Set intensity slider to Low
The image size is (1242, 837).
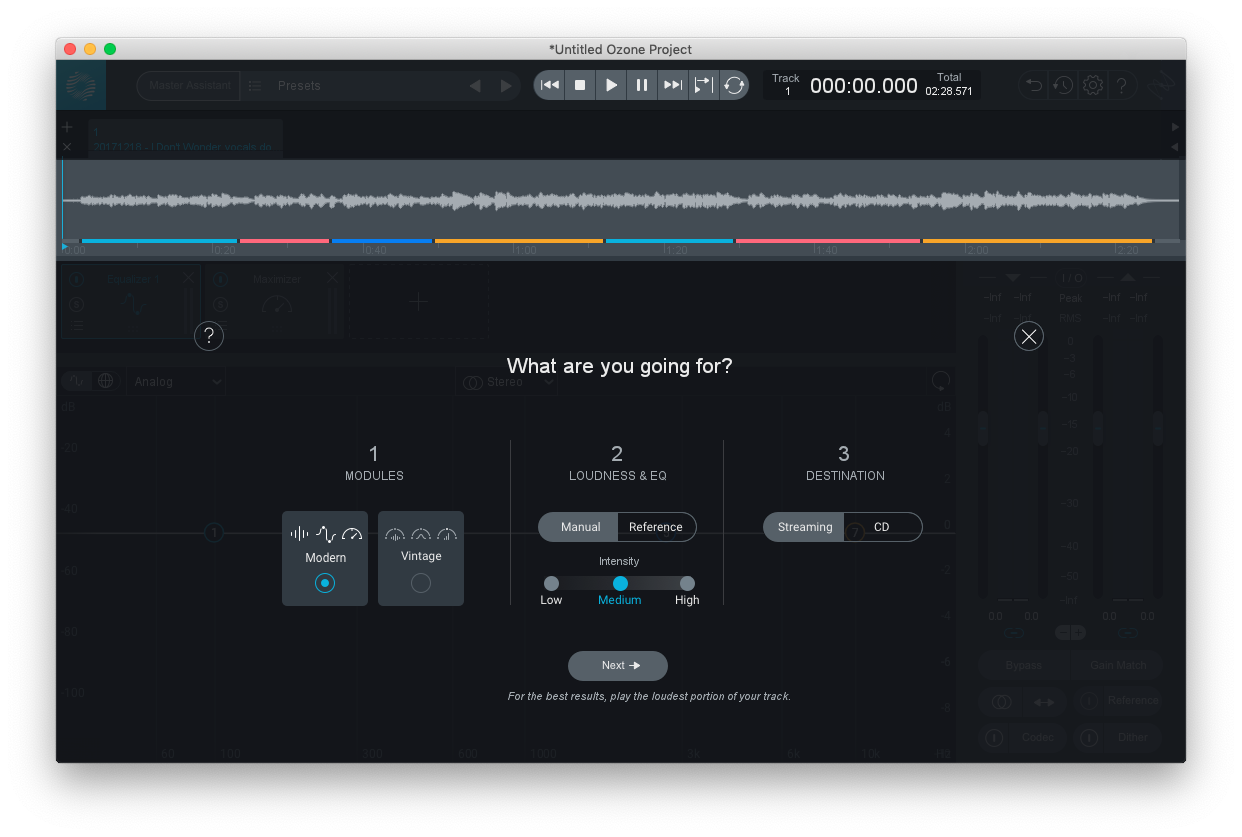point(551,583)
